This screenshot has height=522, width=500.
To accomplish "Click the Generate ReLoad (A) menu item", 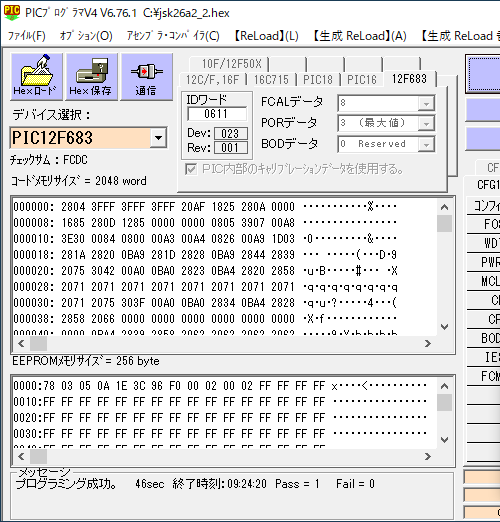I will (360, 36).
